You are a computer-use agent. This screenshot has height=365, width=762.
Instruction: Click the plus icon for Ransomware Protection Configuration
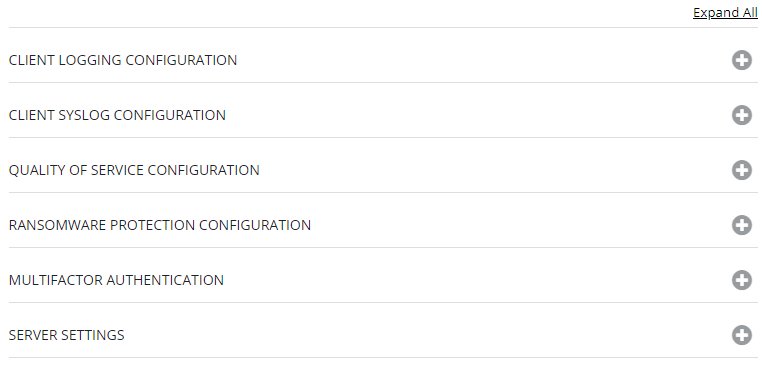click(x=742, y=225)
